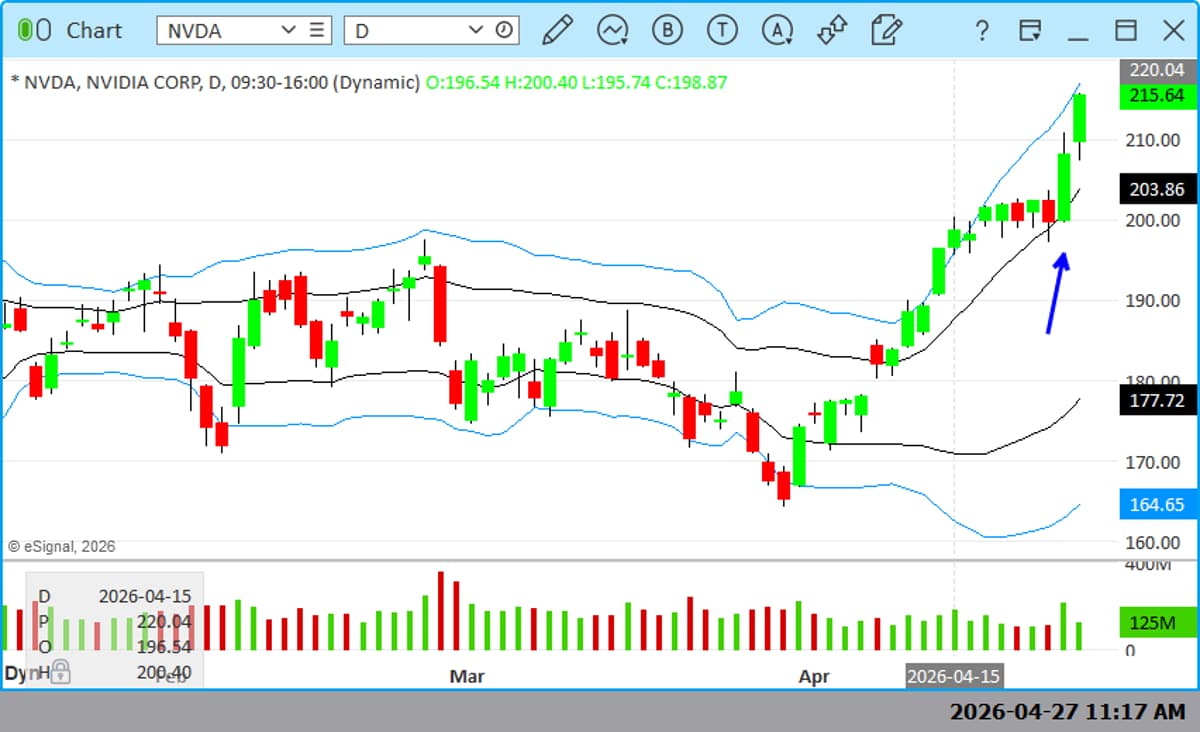Maximize the Chart window

coord(1126,30)
